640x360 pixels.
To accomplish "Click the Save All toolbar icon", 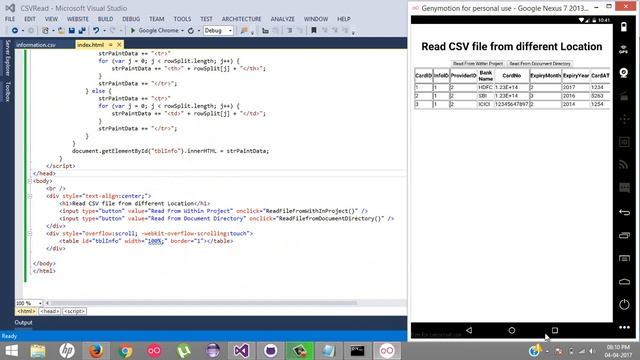I will click(82, 31).
